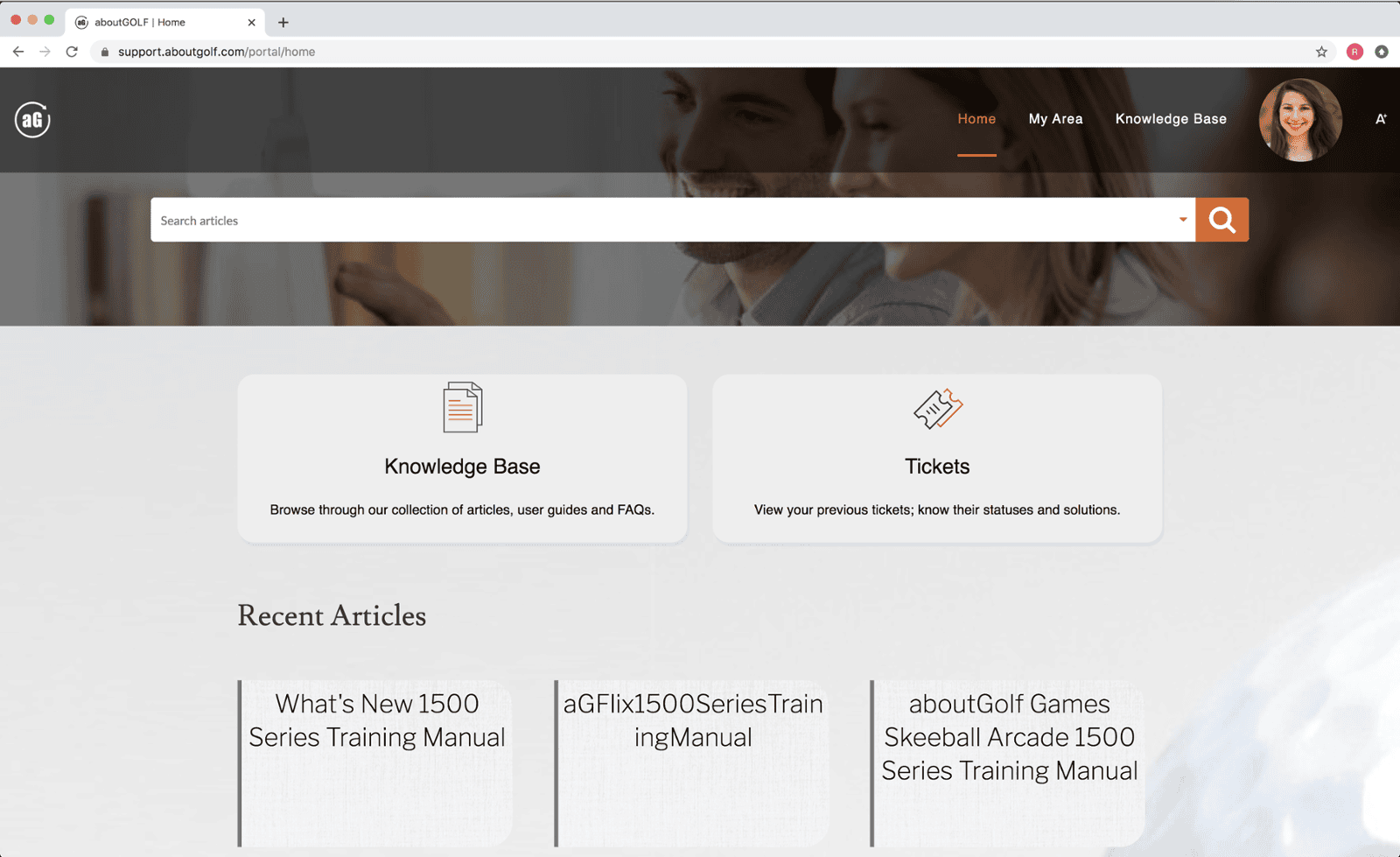Click the orange search magnifier button

click(x=1221, y=220)
